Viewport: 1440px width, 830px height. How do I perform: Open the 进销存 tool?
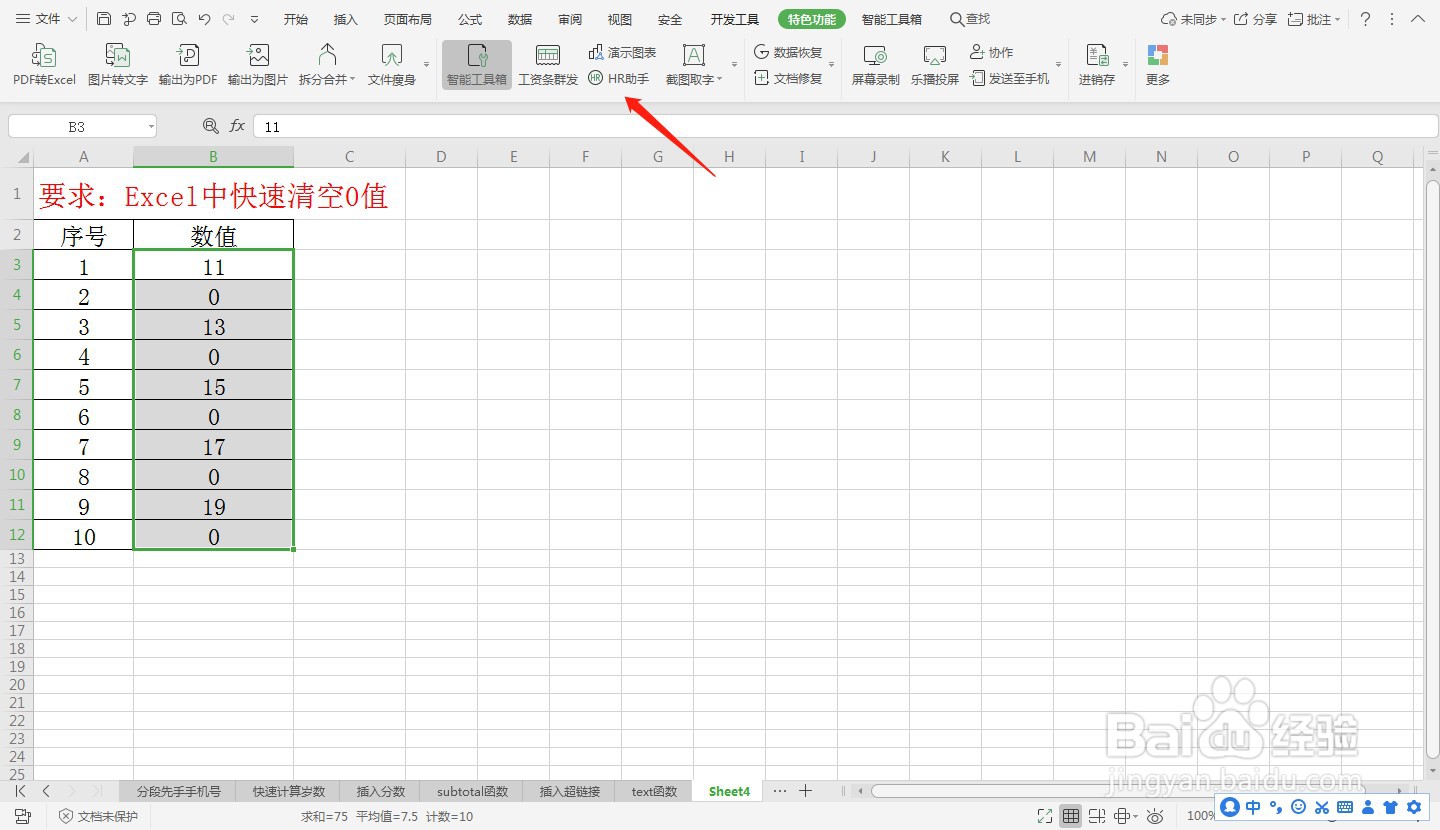[1097, 65]
